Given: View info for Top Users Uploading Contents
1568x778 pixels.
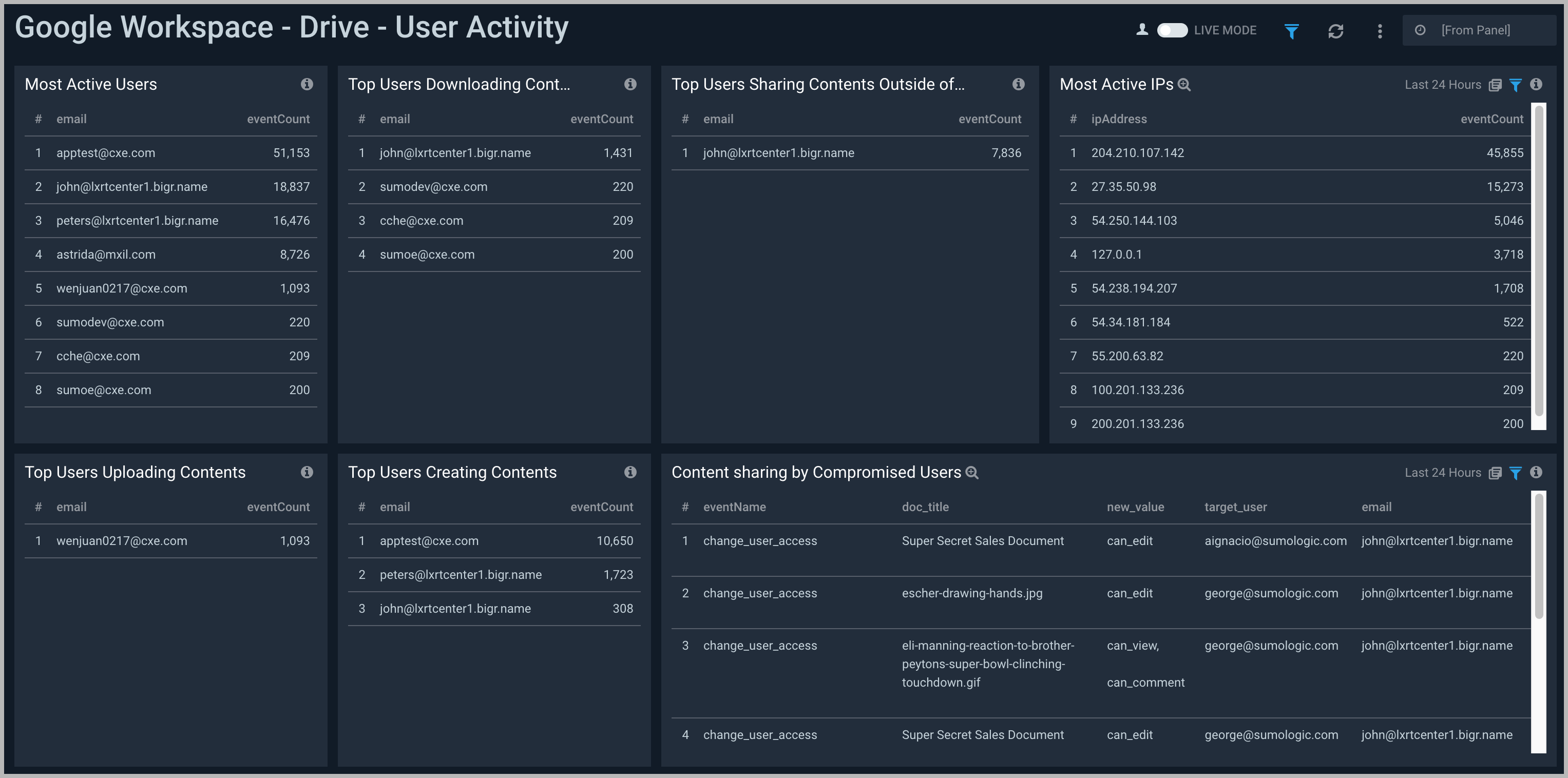Looking at the screenshot, I should click(308, 472).
